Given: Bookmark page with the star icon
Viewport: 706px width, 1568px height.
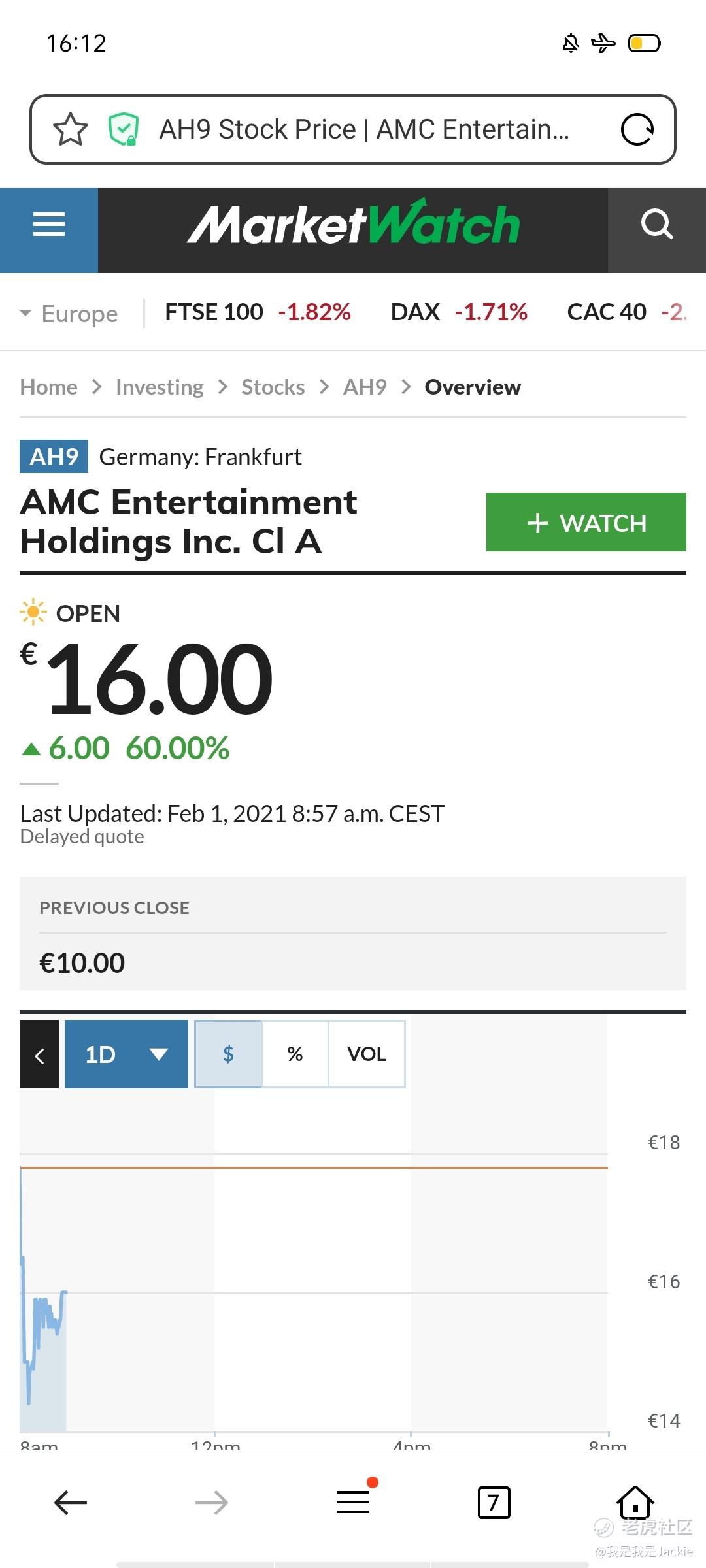Looking at the screenshot, I should pyautogui.click(x=71, y=129).
